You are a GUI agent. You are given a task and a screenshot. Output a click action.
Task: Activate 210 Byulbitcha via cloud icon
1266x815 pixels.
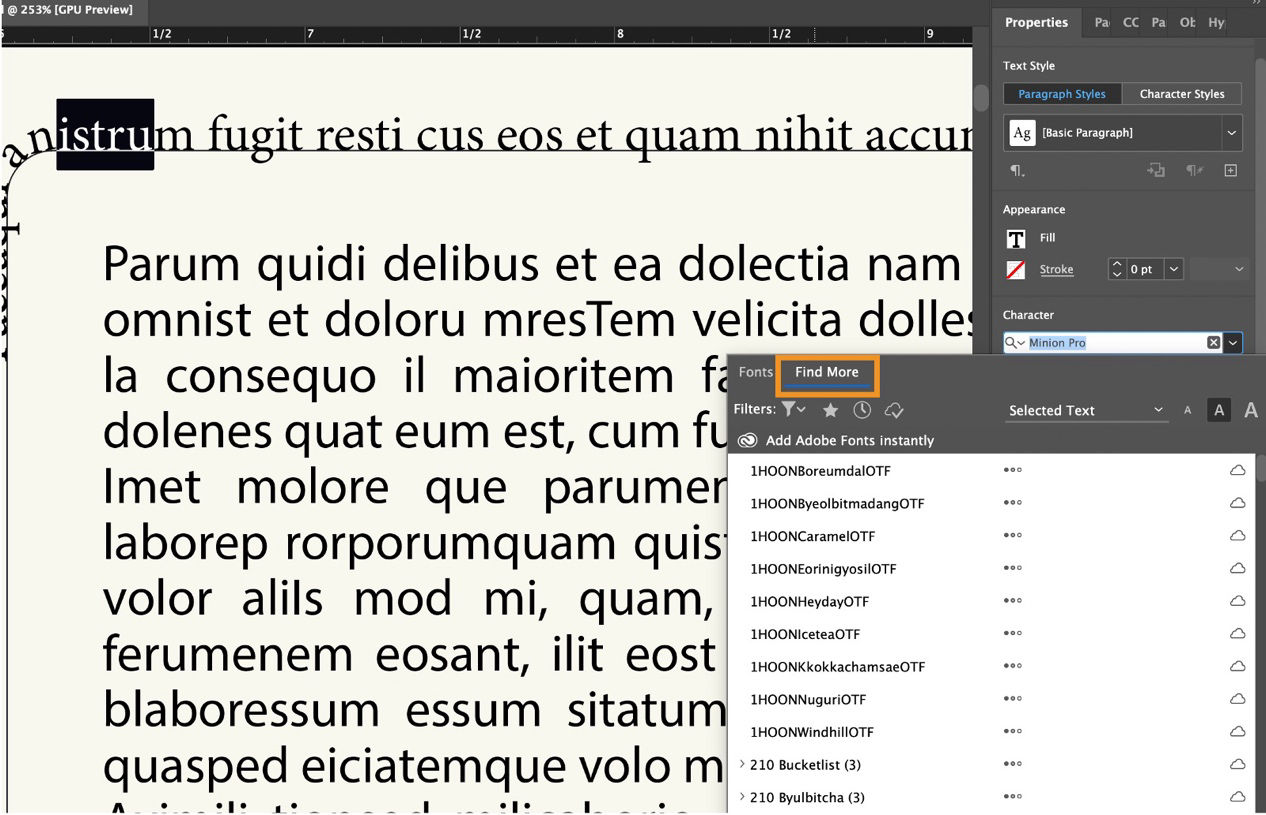pyautogui.click(x=1237, y=797)
